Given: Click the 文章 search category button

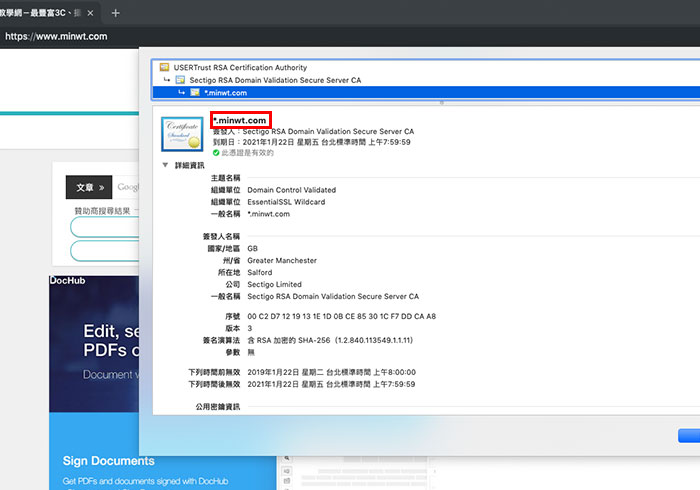Looking at the screenshot, I should coord(89,187).
